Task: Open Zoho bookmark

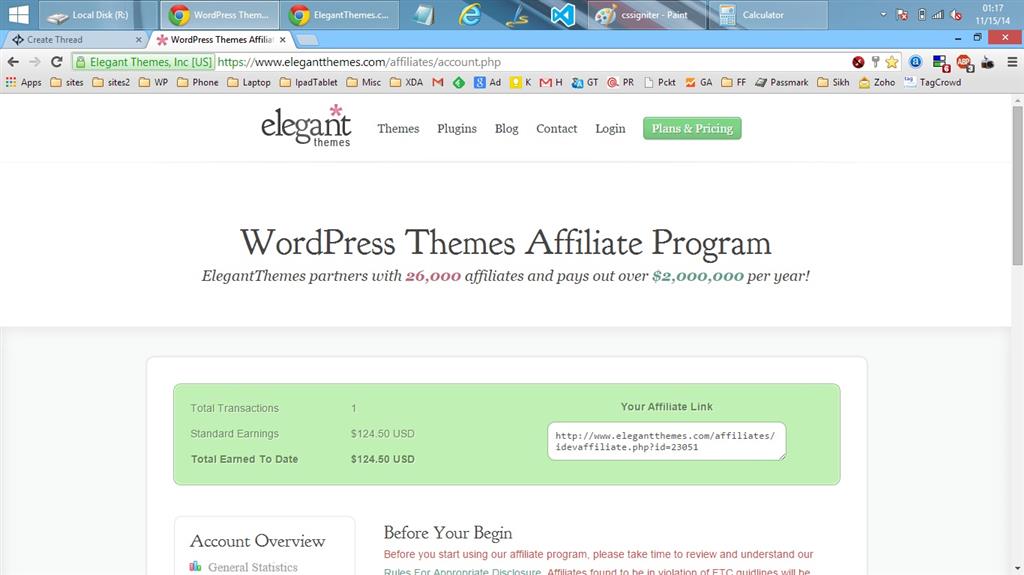Action: 876,82
